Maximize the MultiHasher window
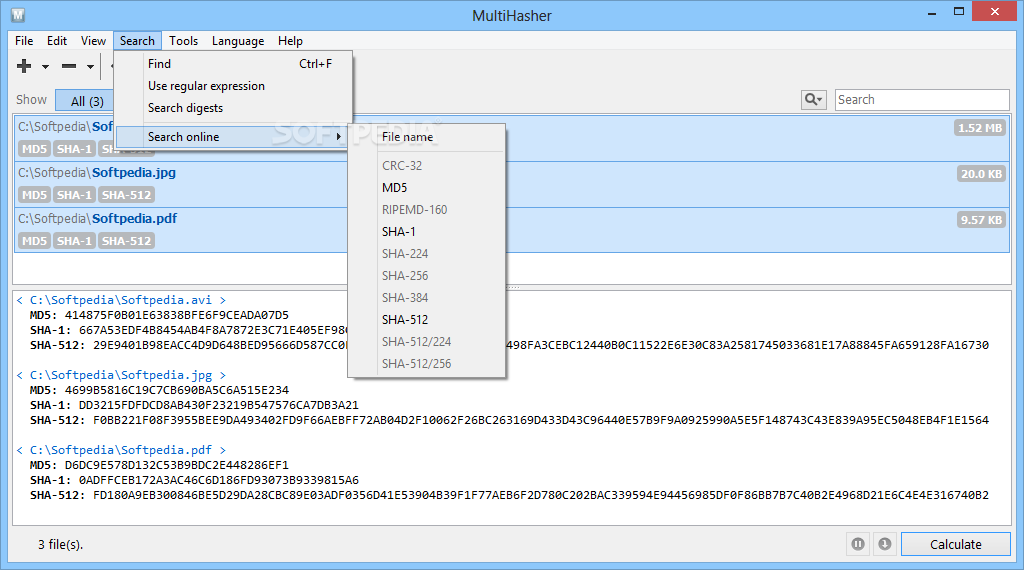The width and height of the screenshot is (1024, 570). [959, 12]
